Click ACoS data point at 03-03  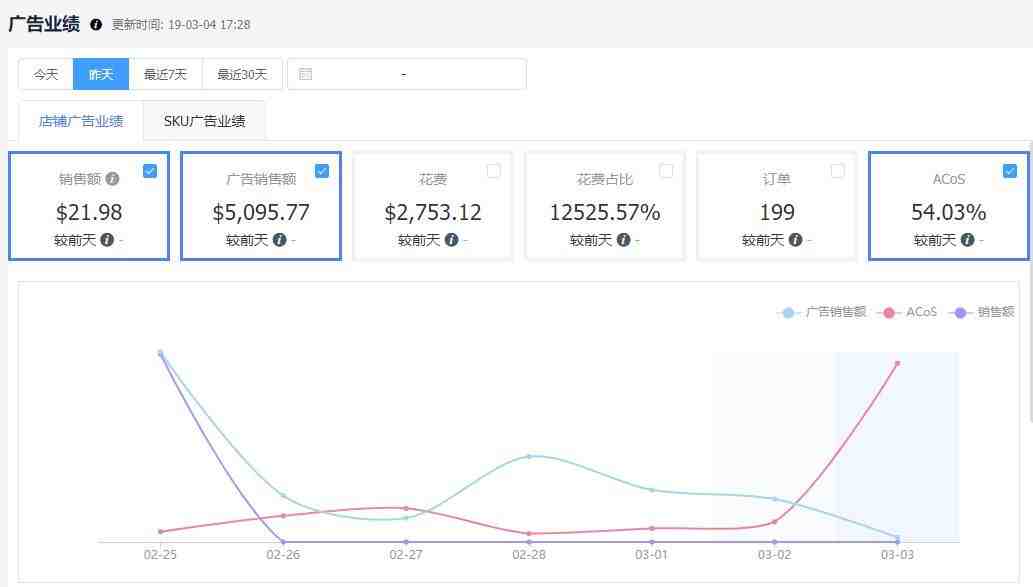click(897, 363)
